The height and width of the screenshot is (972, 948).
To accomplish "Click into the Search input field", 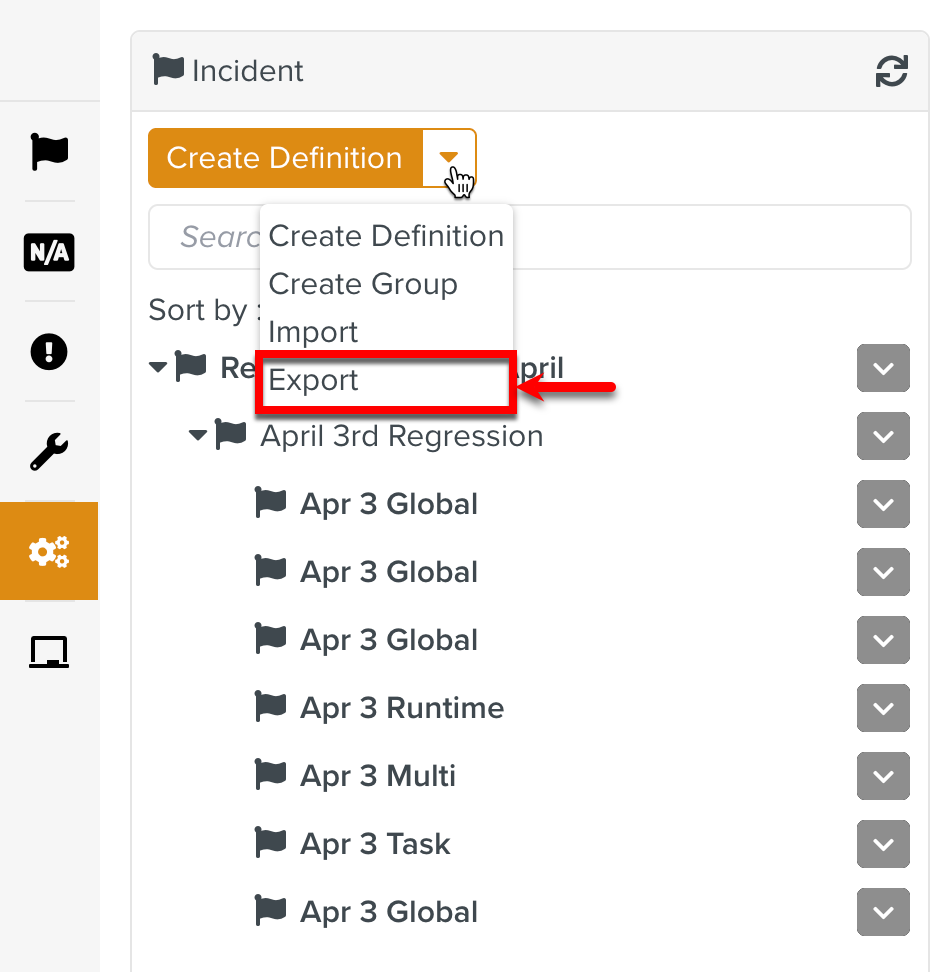I will click(700, 237).
